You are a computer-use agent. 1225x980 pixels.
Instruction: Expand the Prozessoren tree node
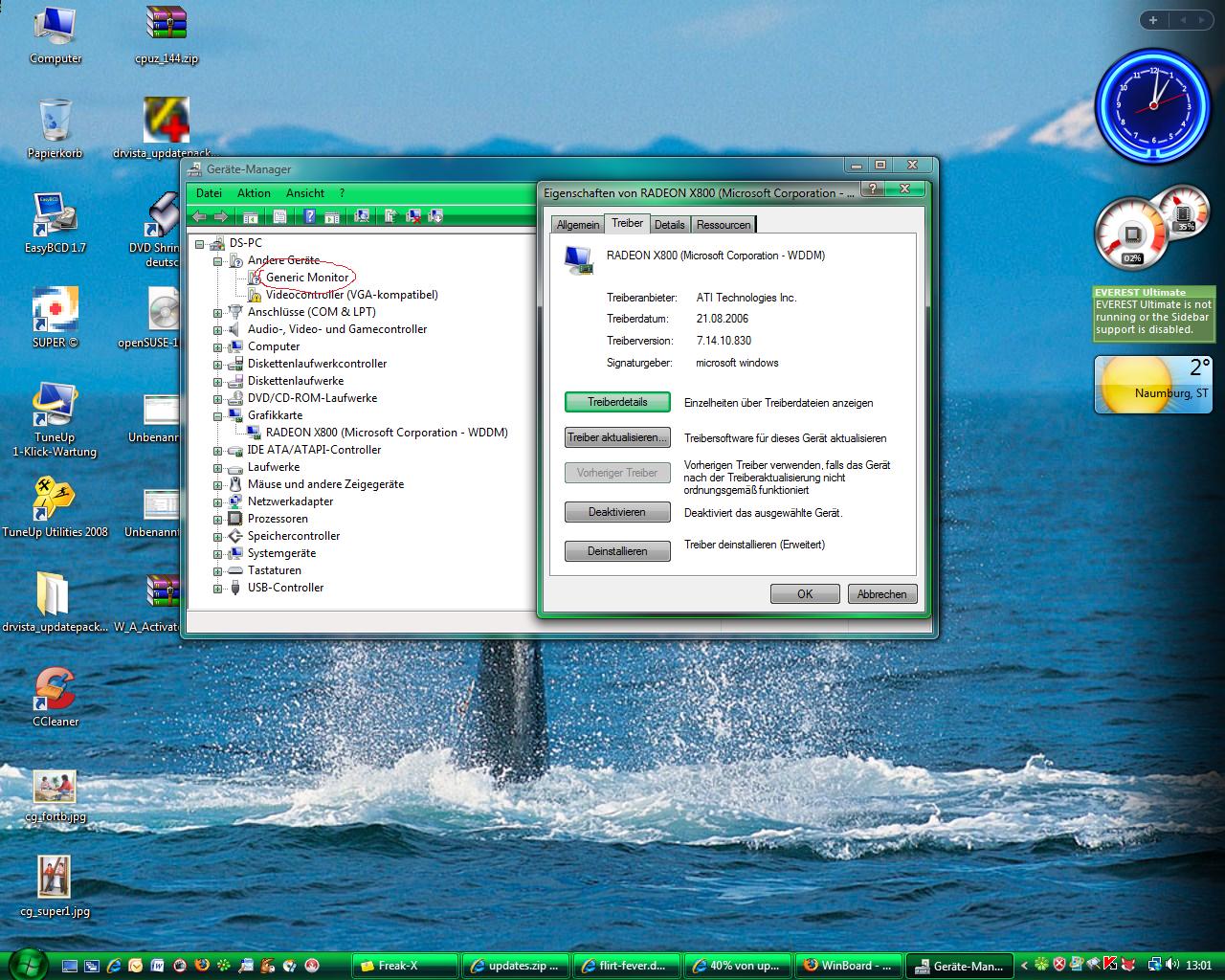(x=217, y=519)
